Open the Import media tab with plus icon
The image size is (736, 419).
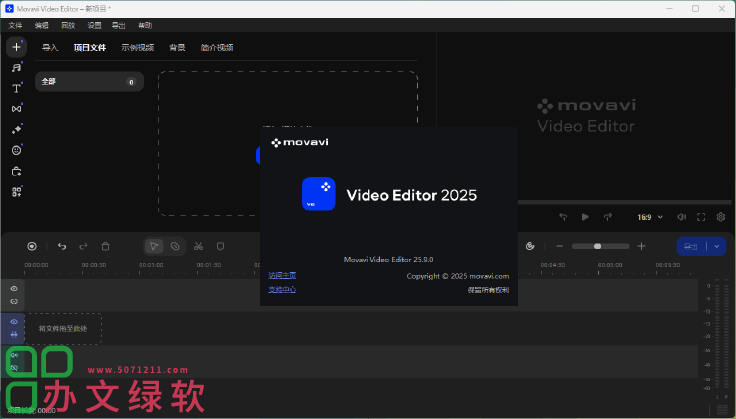pyautogui.click(x=16, y=47)
